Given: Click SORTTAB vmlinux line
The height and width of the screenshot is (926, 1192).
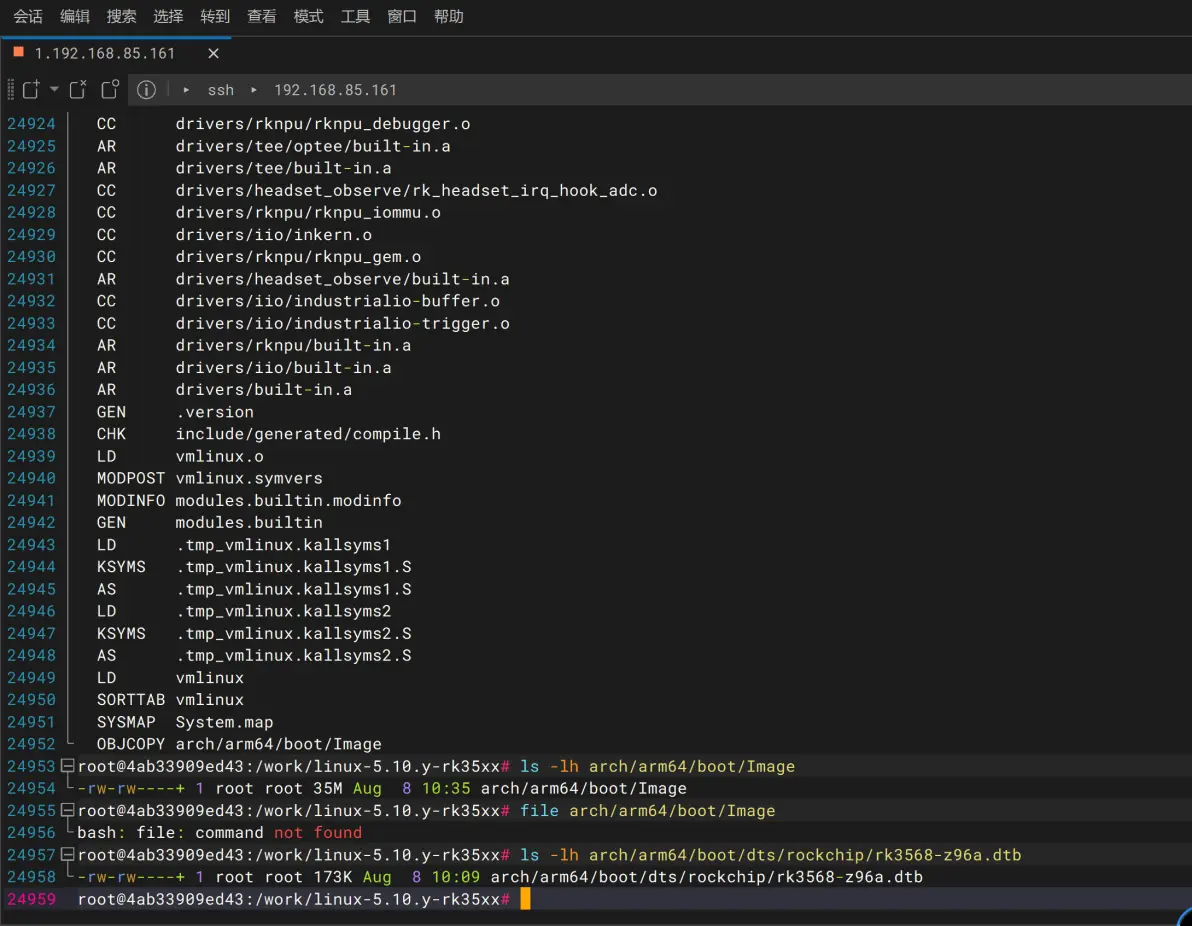Looking at the screenshot, I should coord(170,700).
